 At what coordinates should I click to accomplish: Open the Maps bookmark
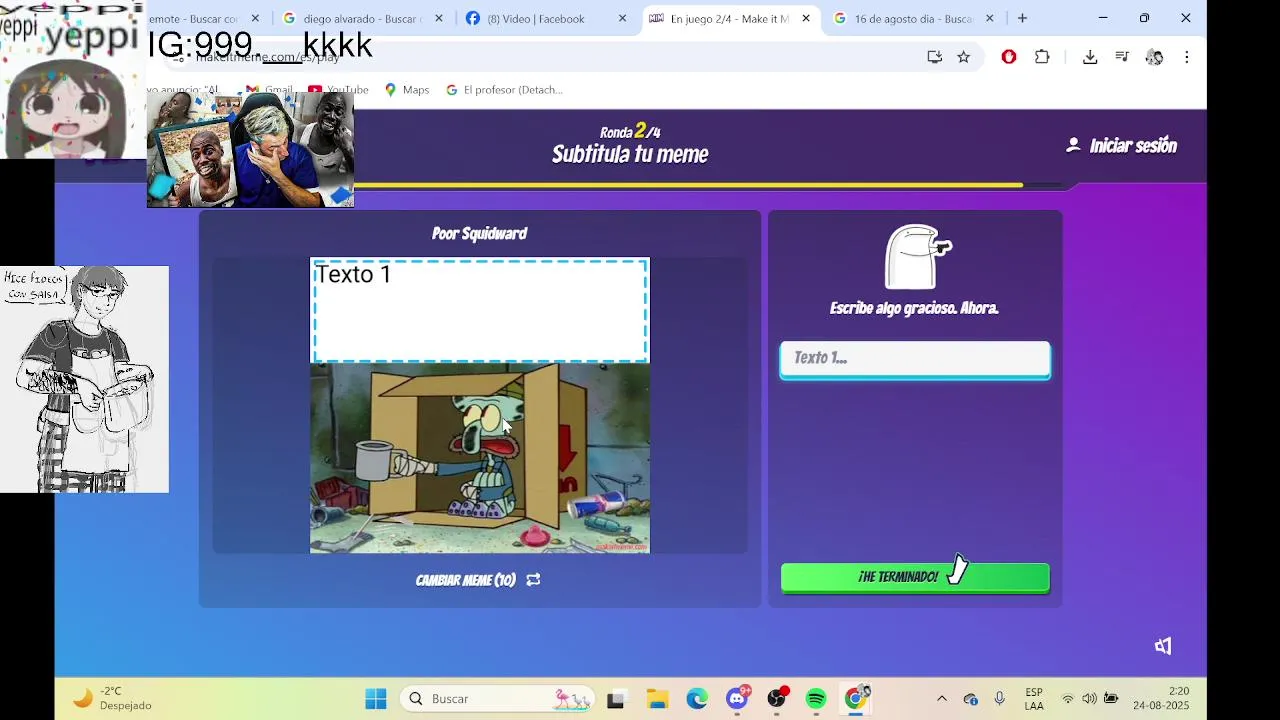407,89
